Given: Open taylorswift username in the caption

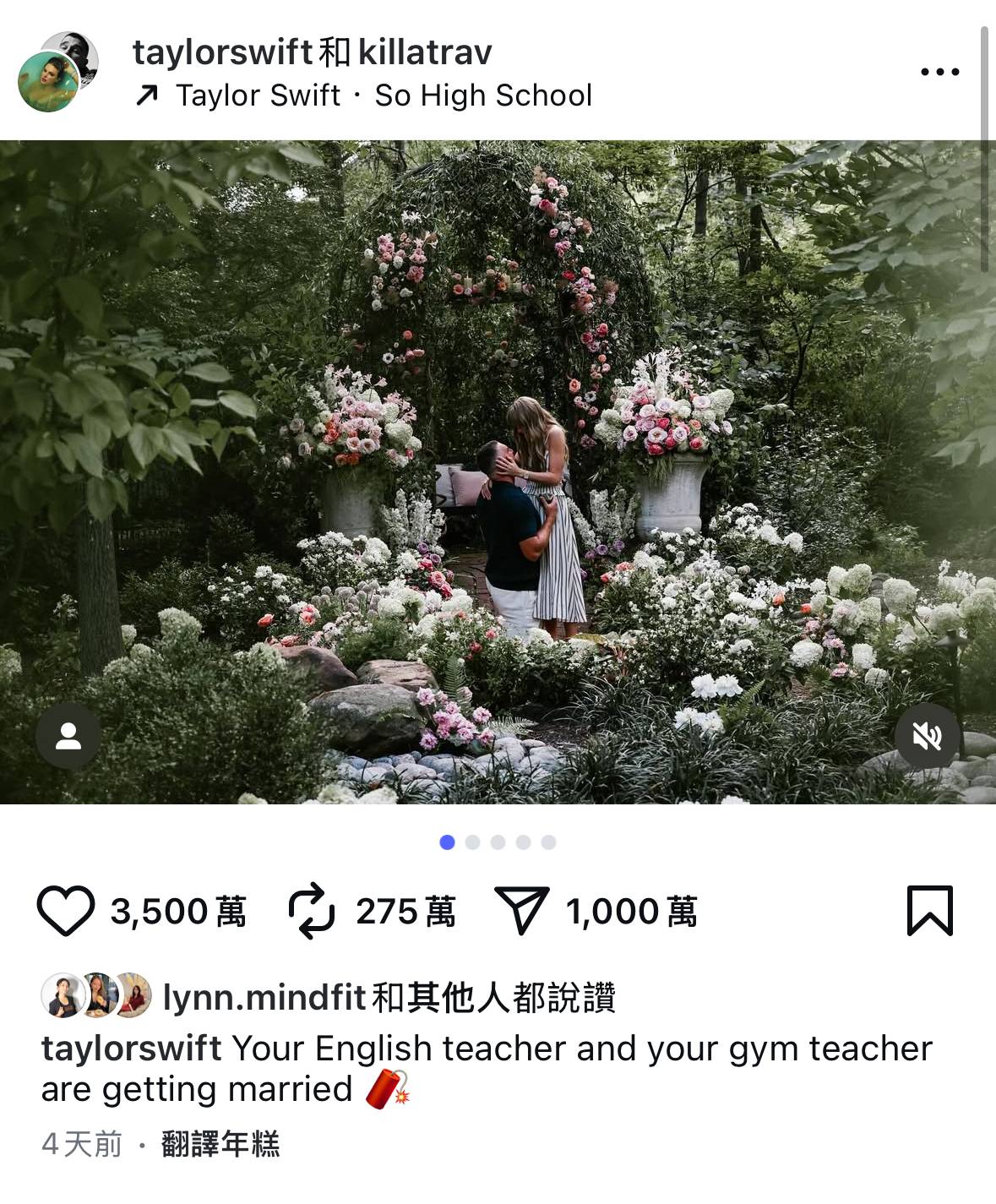Looking at the screenshot, I should (x=132, y=1049).
